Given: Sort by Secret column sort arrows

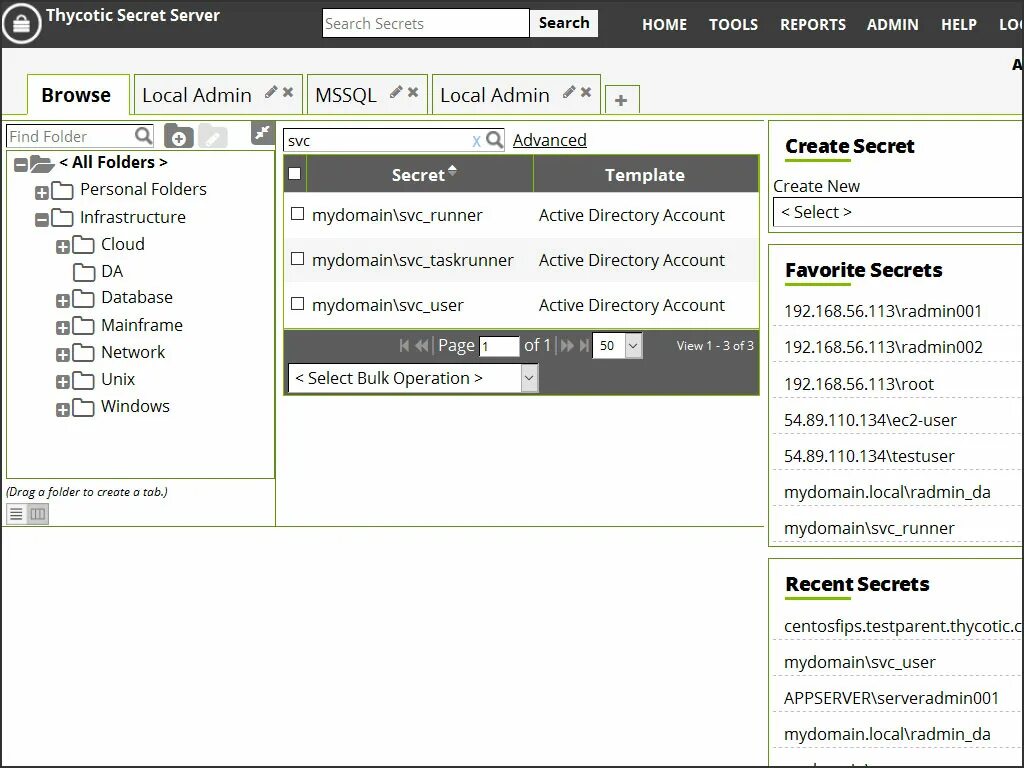Looking at the screenshot, I should click(x=452, y=171).
